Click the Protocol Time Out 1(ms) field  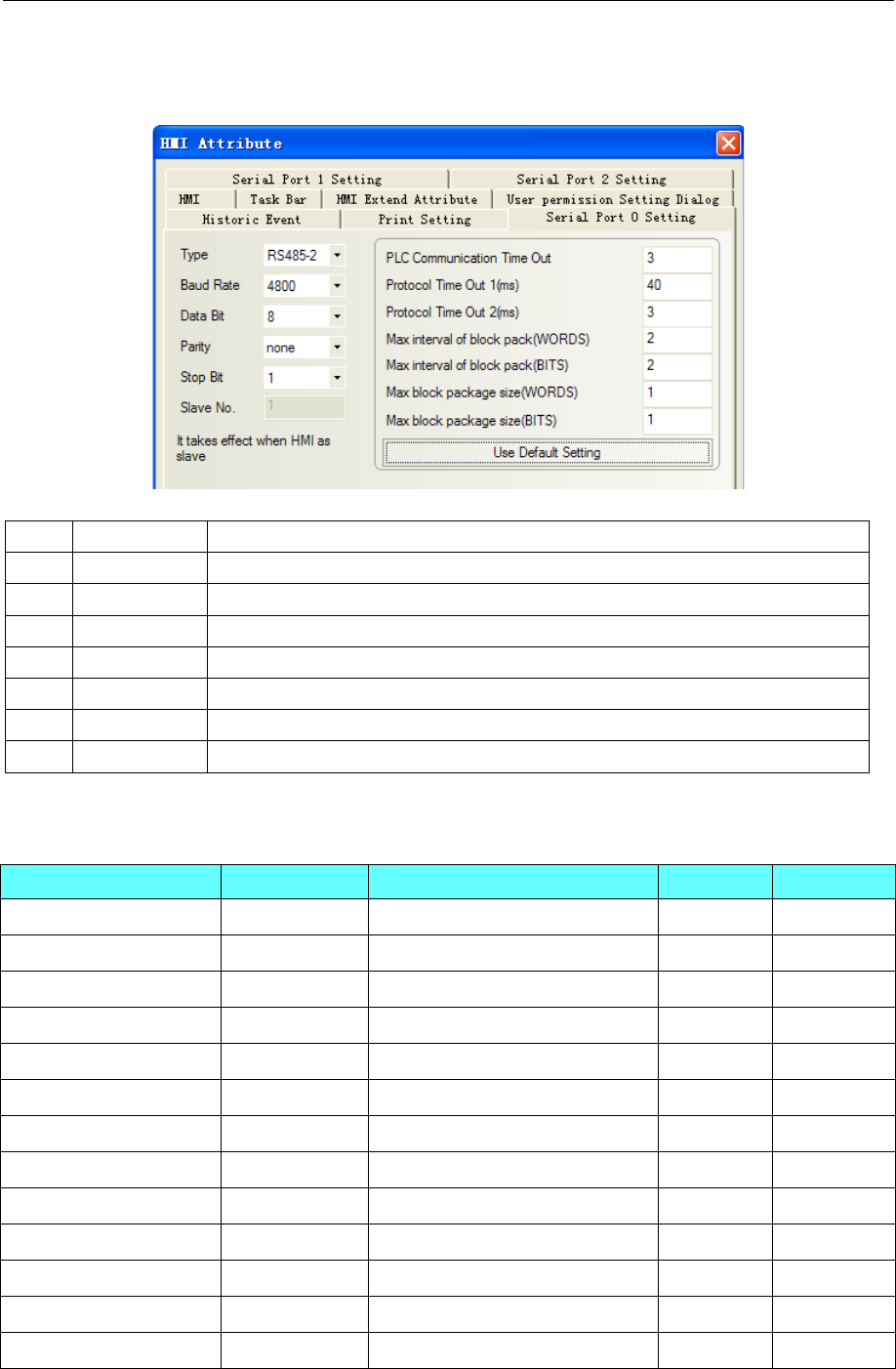pyautogui.click(x=677, y=285)
